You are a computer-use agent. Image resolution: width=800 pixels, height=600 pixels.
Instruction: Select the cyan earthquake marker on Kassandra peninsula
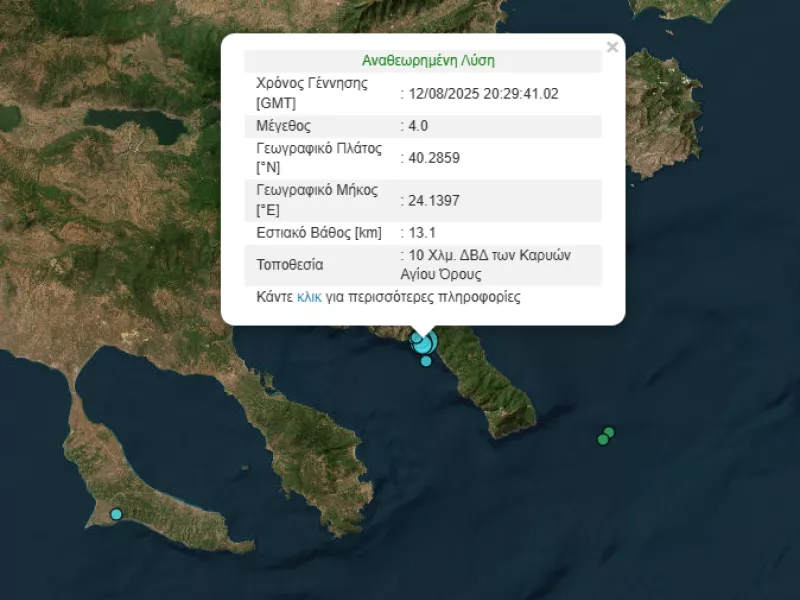[x=116, y=514]
